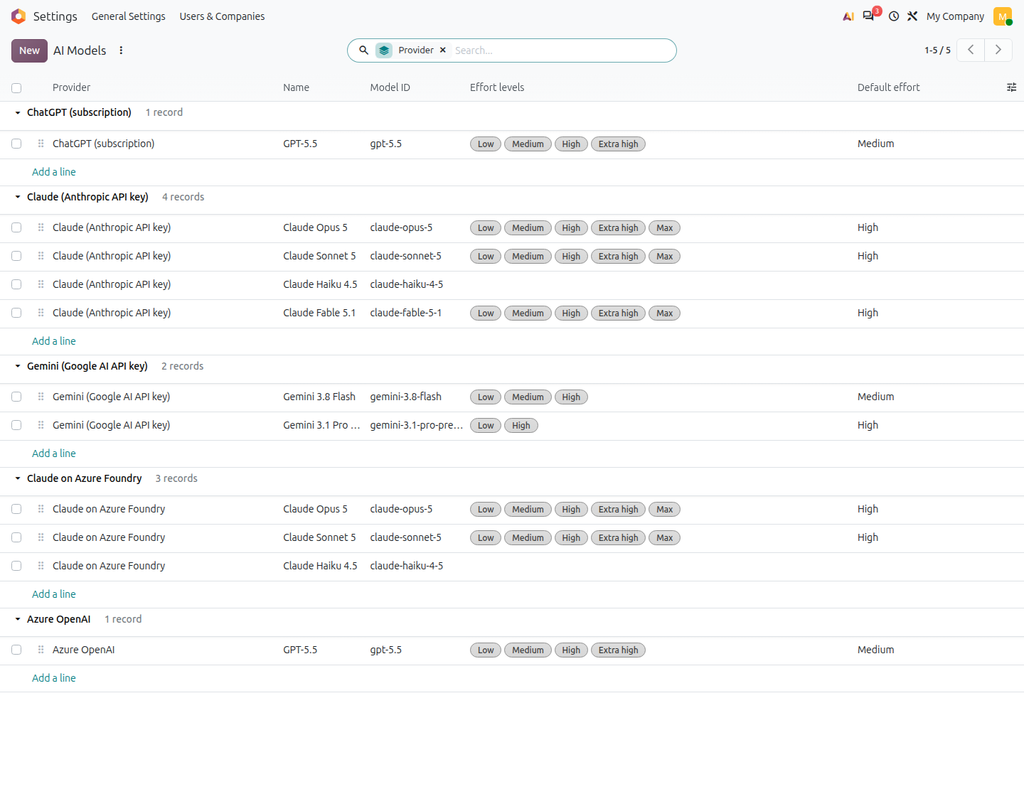
Task: Open the AI Models actions kebab menu
Action: pos(121,50)
